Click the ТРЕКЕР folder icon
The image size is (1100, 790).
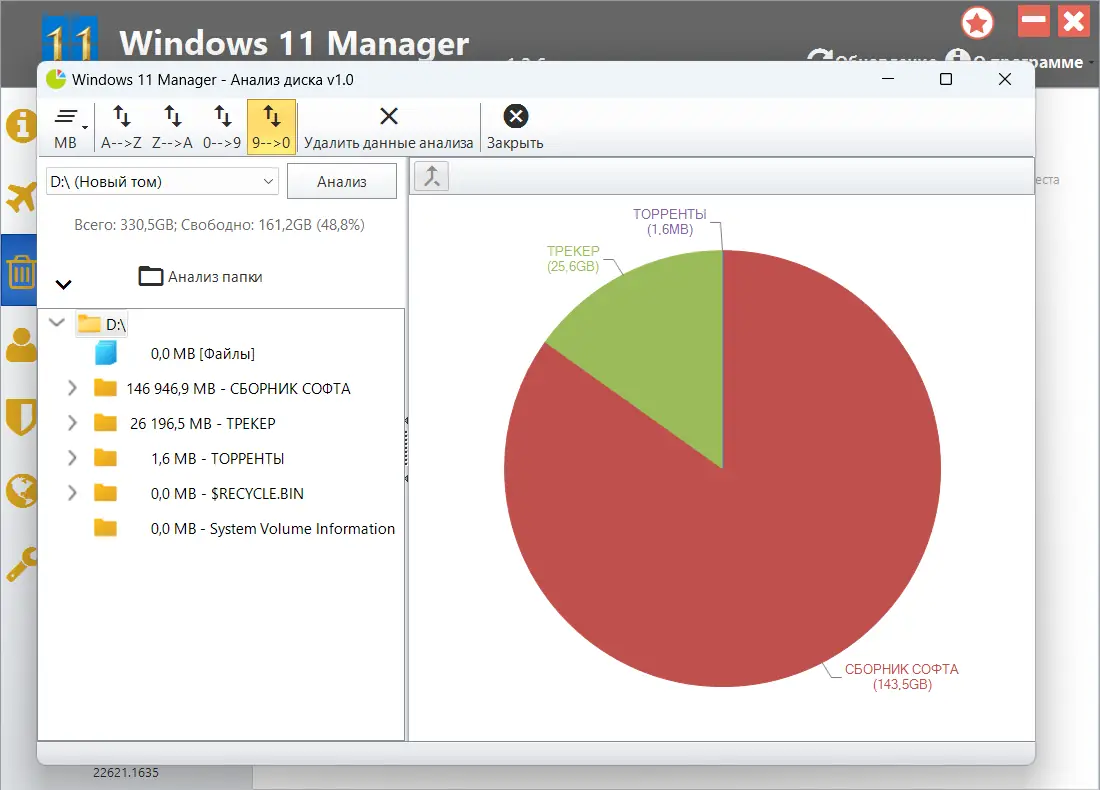point(105,423)
